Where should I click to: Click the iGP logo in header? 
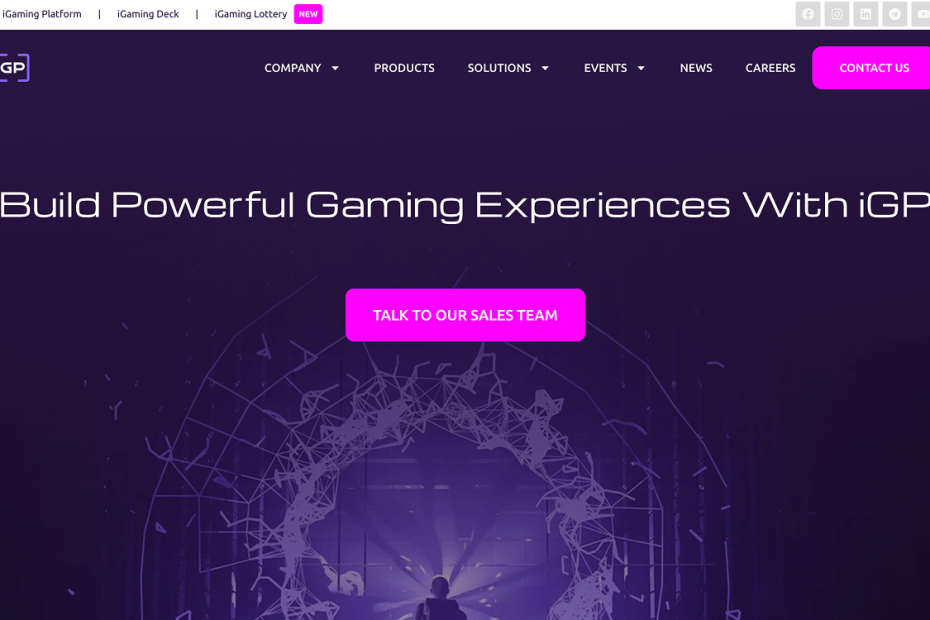tap(14, 68)
